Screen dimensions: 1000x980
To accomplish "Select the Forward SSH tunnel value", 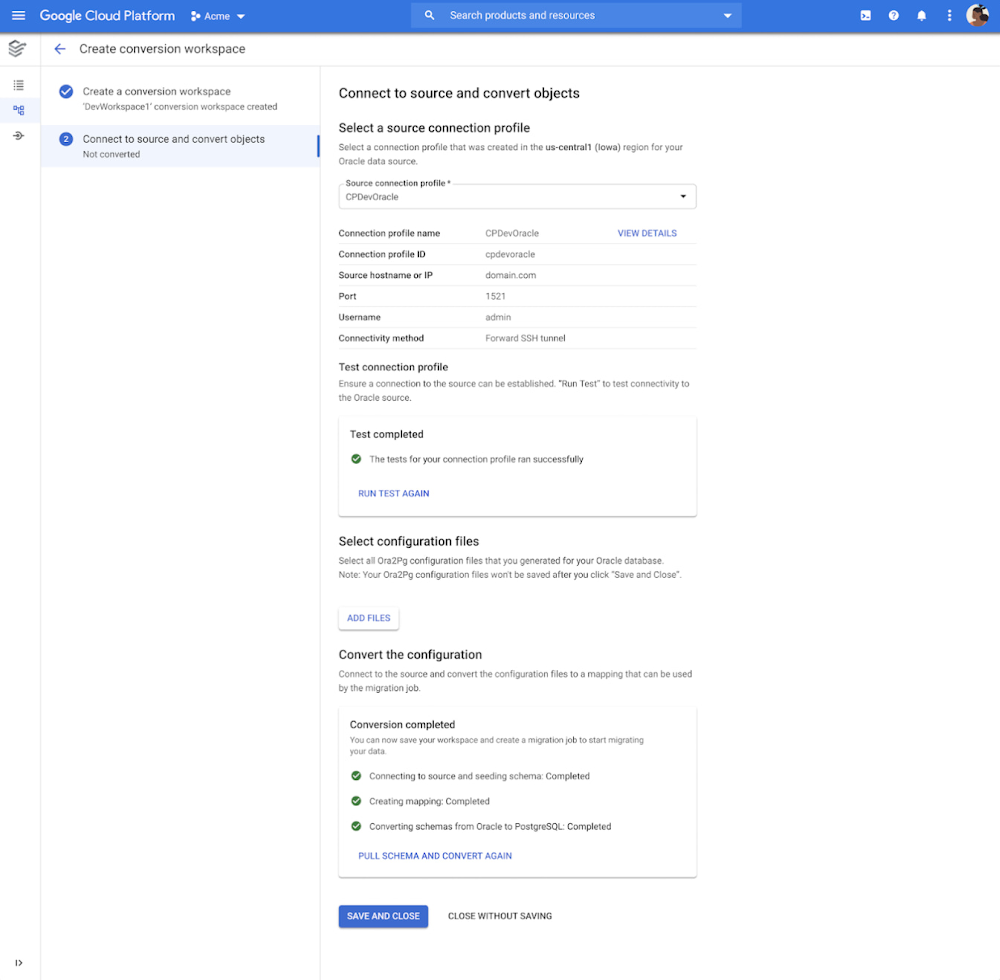I will click(x=525, y=339).
